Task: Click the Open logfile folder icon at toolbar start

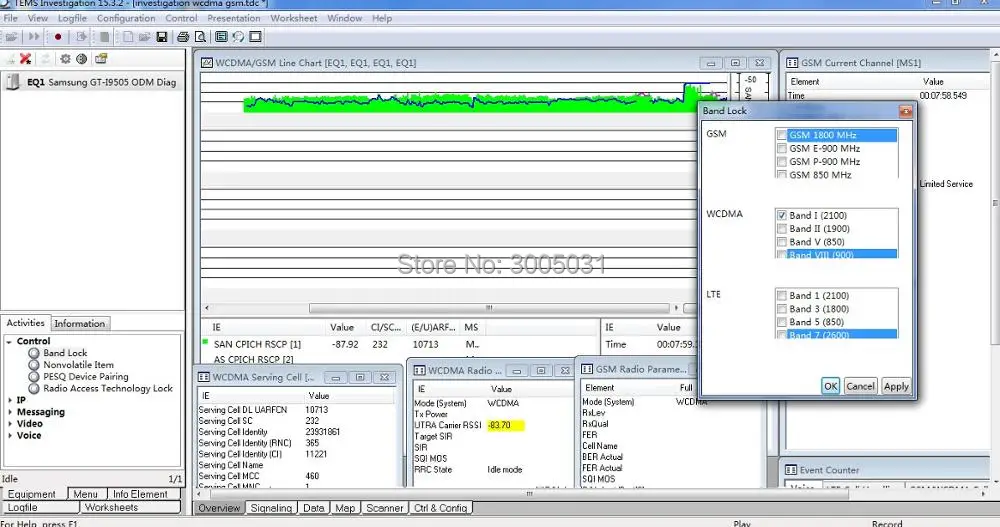Action: 11,37
